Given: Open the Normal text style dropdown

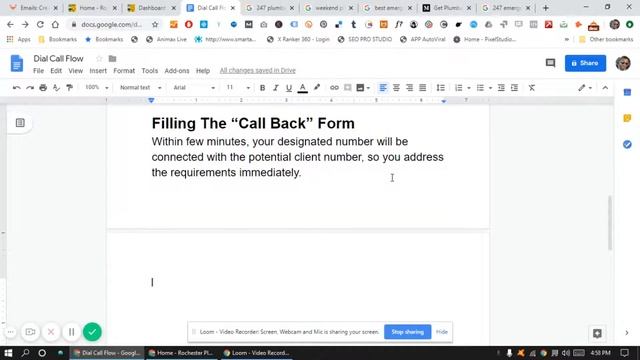Looking at the screenshot, I should [x=140, y=88].
